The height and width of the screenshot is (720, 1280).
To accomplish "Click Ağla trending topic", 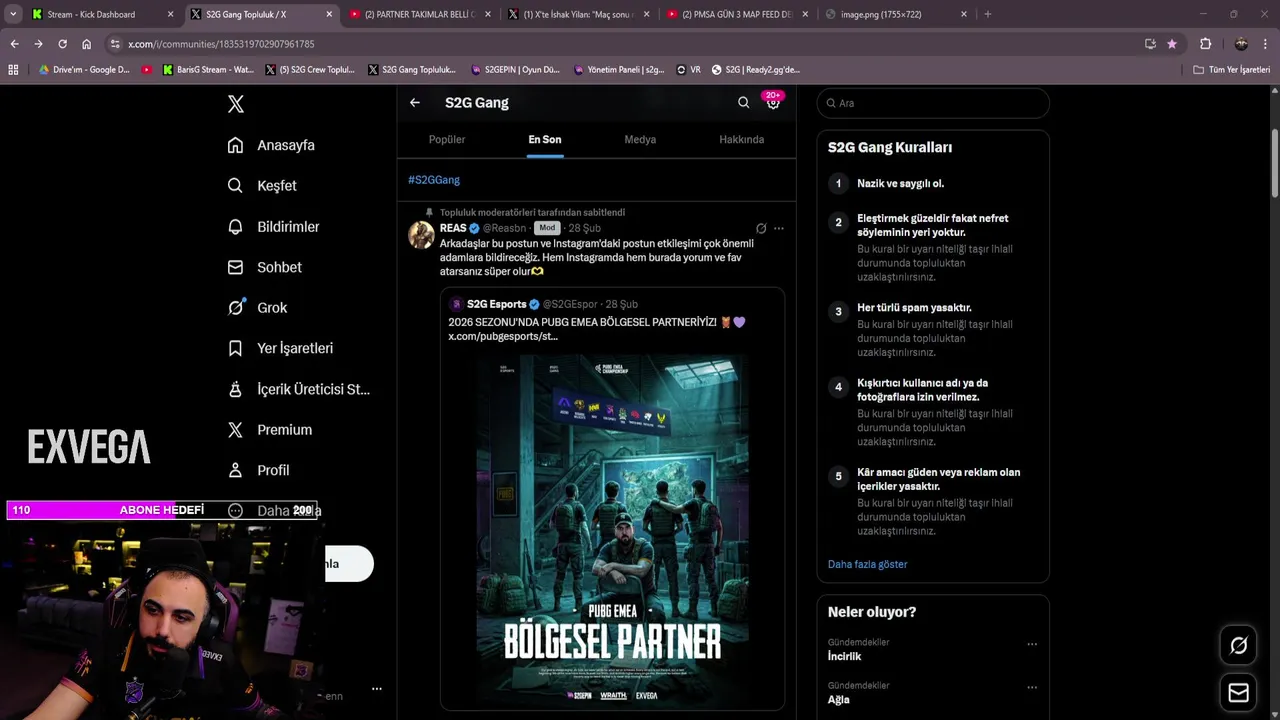I will click(x=838, y=700).
